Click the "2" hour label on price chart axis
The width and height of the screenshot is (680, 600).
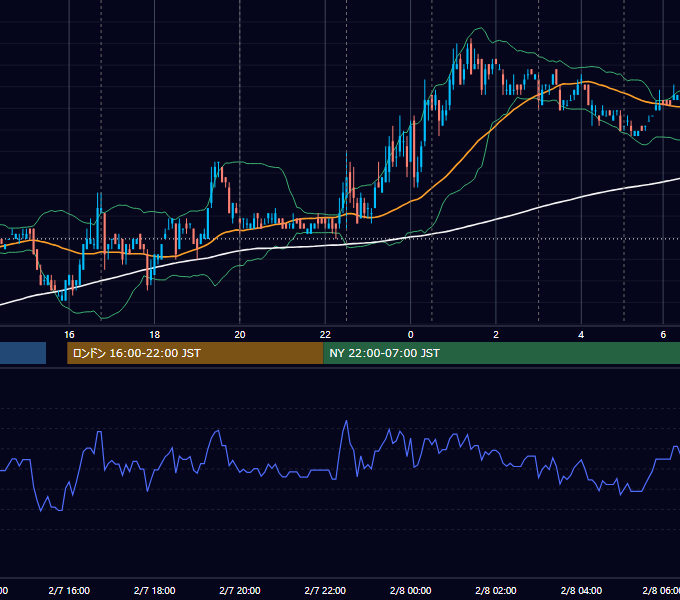(496, 334)
